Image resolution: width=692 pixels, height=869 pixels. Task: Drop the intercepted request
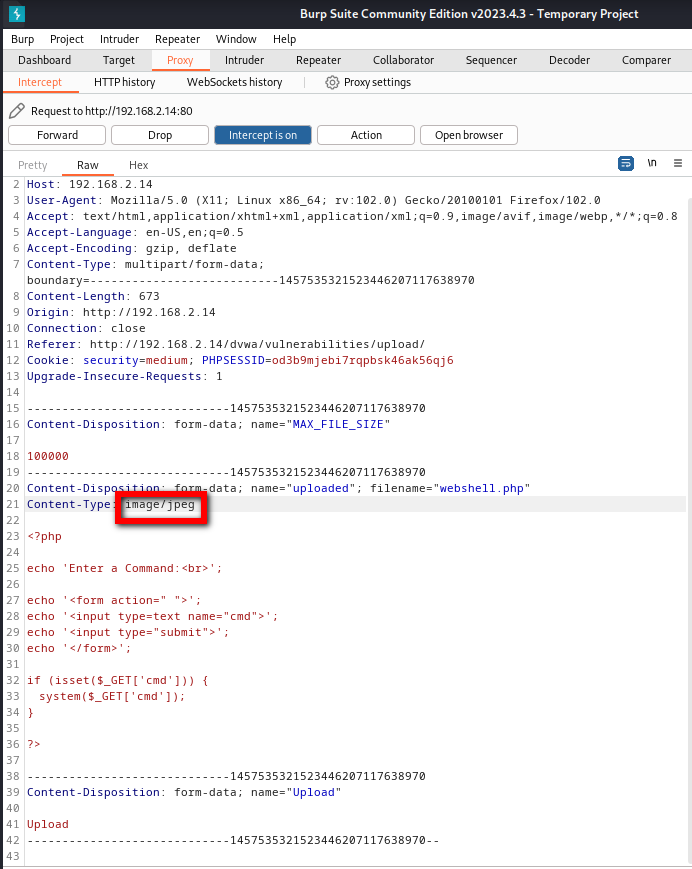coord(160,135)
